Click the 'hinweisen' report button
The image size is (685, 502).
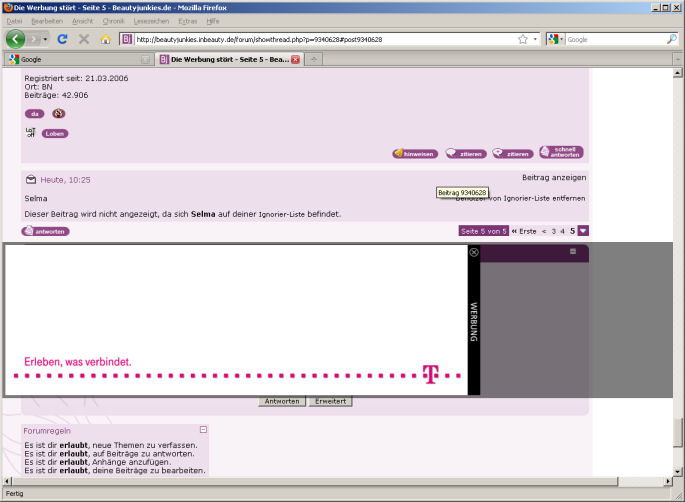pyautogui.click(x=414, y=153)
